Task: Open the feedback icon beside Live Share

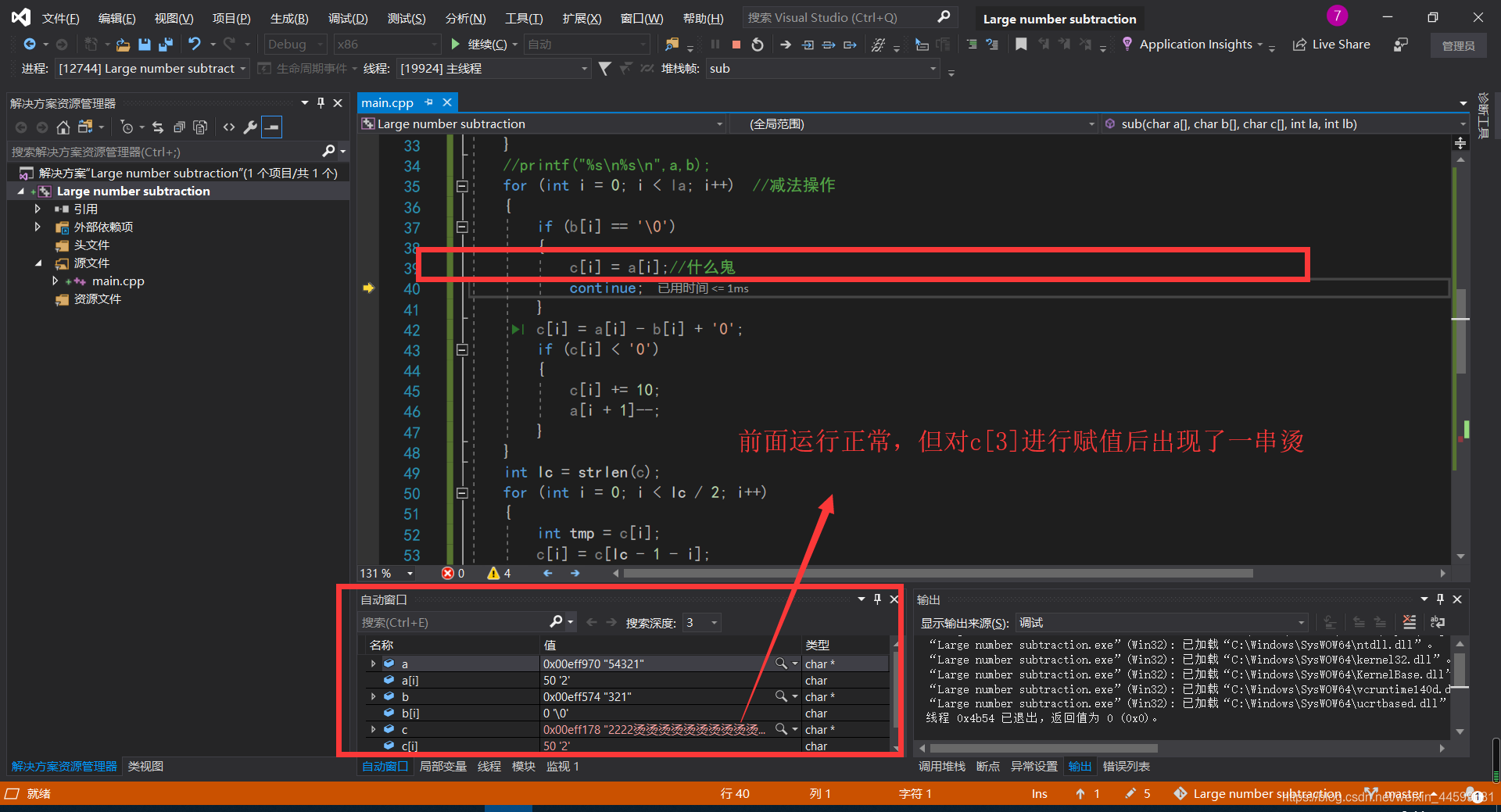Action: (x=1400, y=45)
